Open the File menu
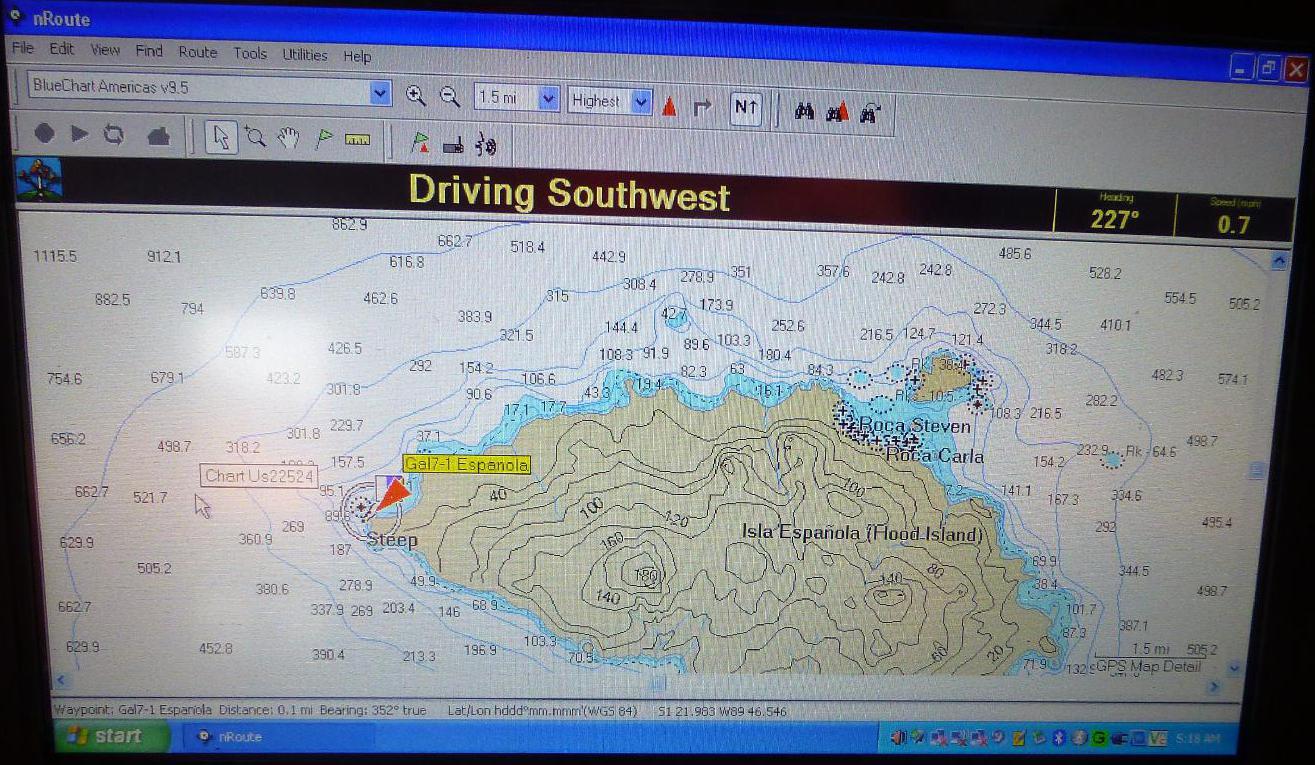Viewport: 1315px width, 765px height. point(22,48)
